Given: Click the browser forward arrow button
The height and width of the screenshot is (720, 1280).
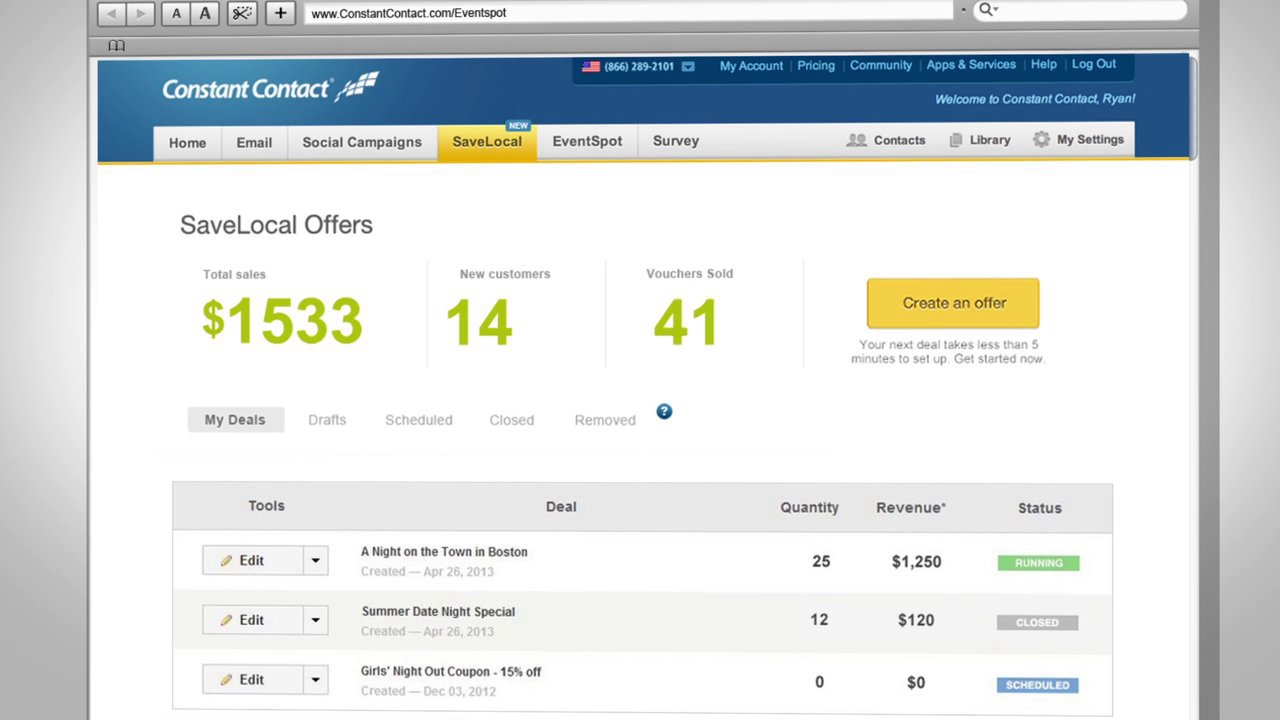Looking at the screenshot, I should (x=141, y=13).
